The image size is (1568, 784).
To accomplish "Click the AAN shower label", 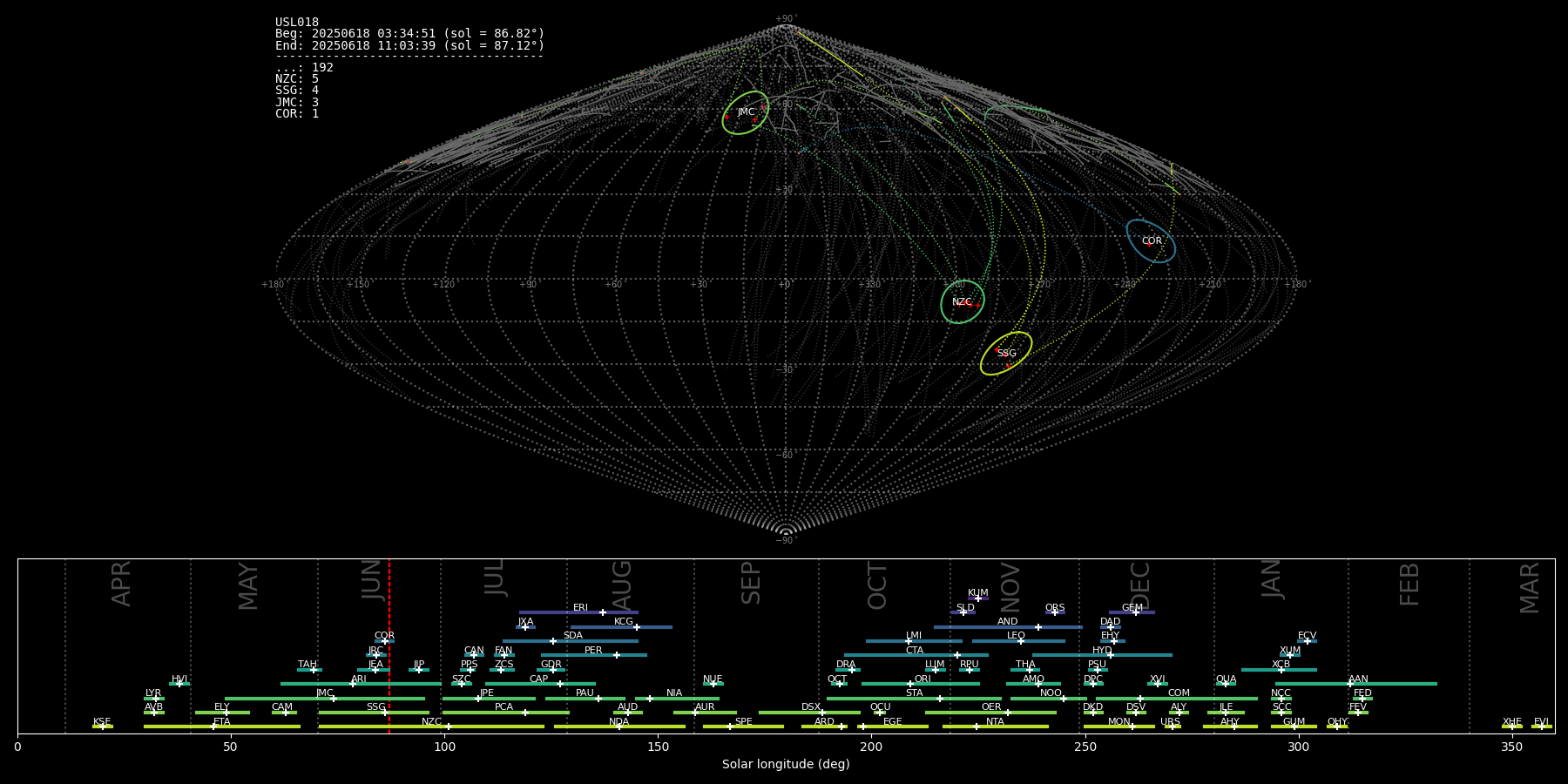I will pos(1358,679).
